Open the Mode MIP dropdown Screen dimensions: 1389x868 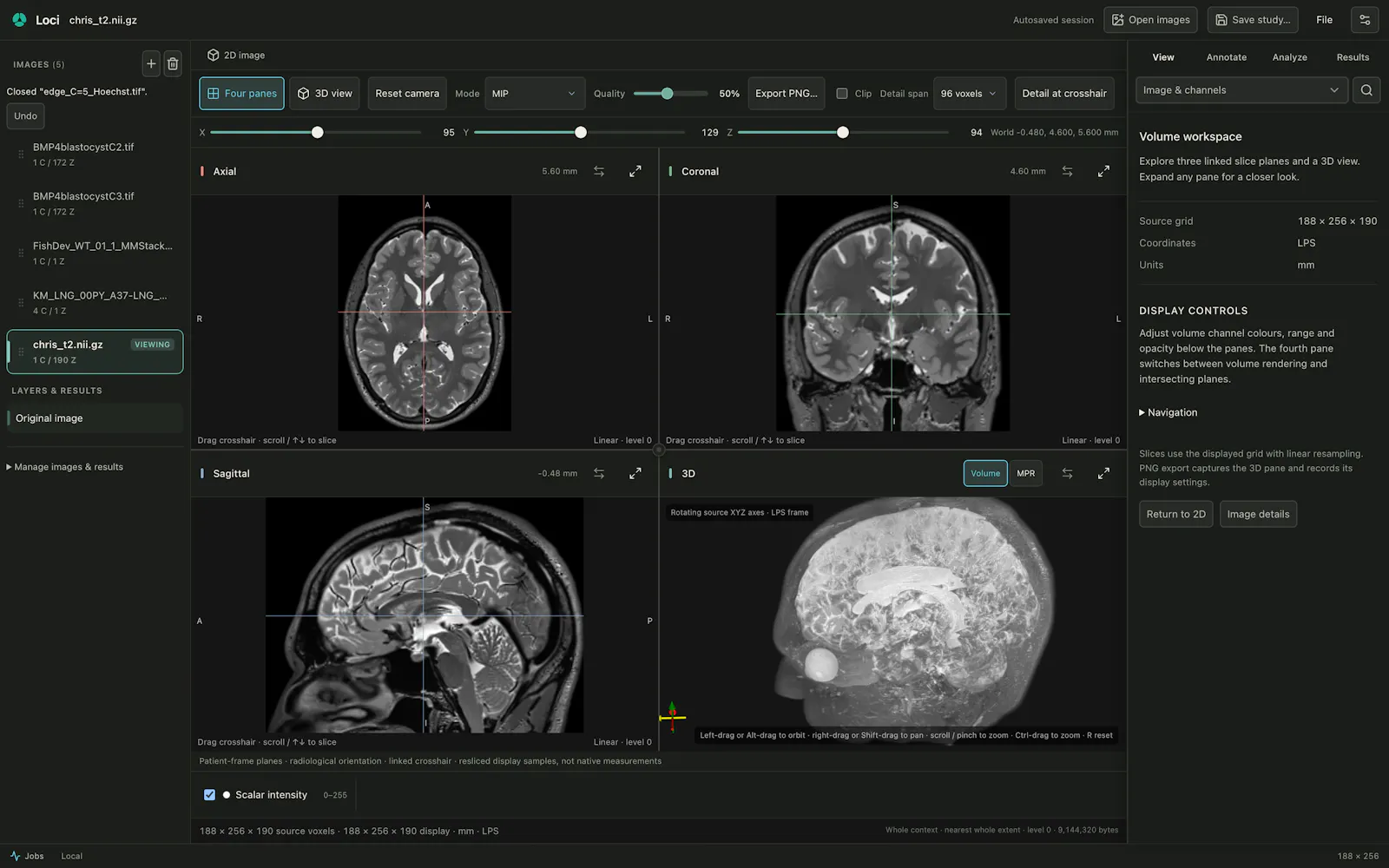[x=535, y=93]
